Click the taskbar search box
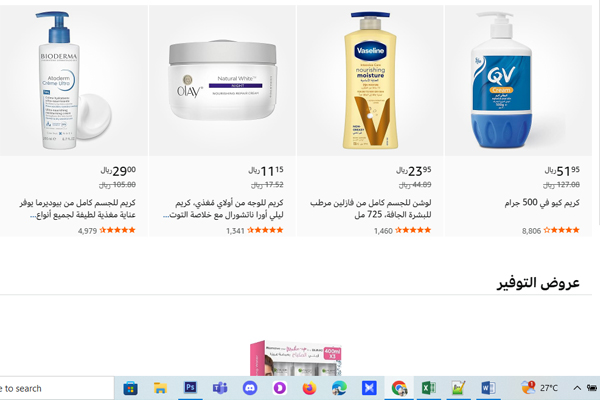The image size is (600, 400). click(x=57, y=389)
